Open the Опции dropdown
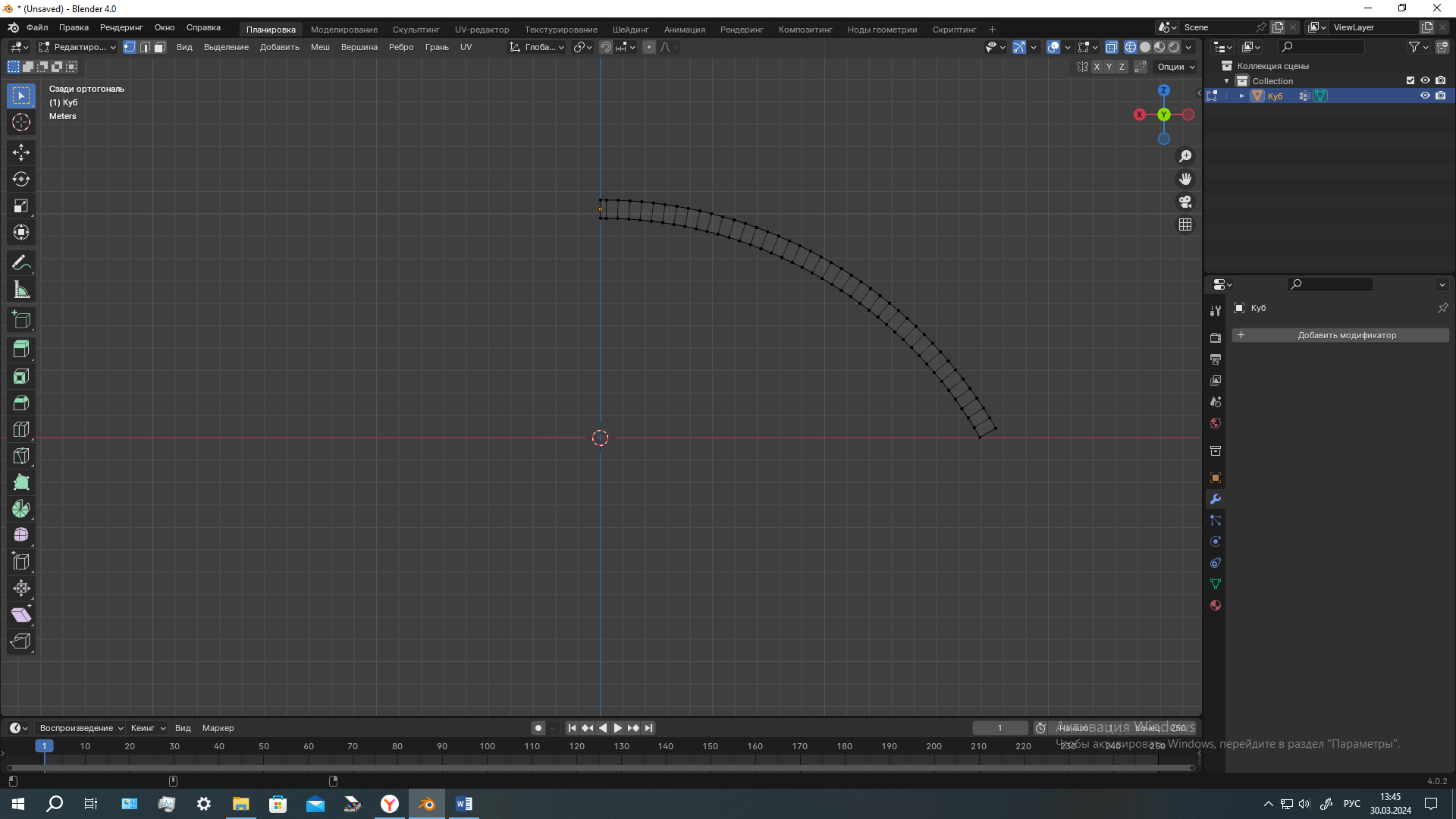 [x=1175, y=67]
